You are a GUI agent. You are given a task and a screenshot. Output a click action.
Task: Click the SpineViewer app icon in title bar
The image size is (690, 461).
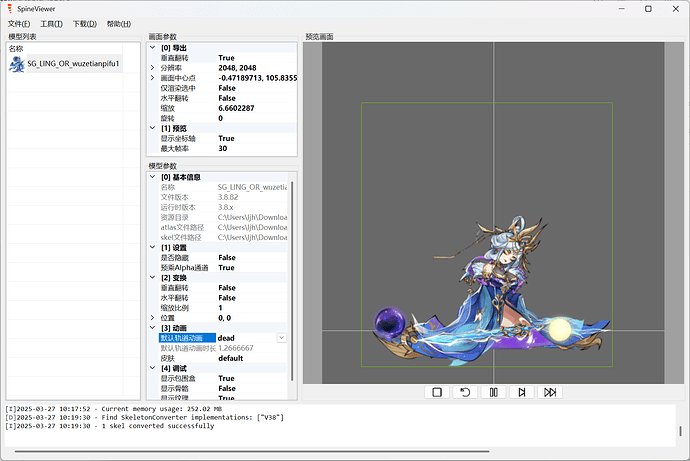pyautogui.click(x=10, y=9)
